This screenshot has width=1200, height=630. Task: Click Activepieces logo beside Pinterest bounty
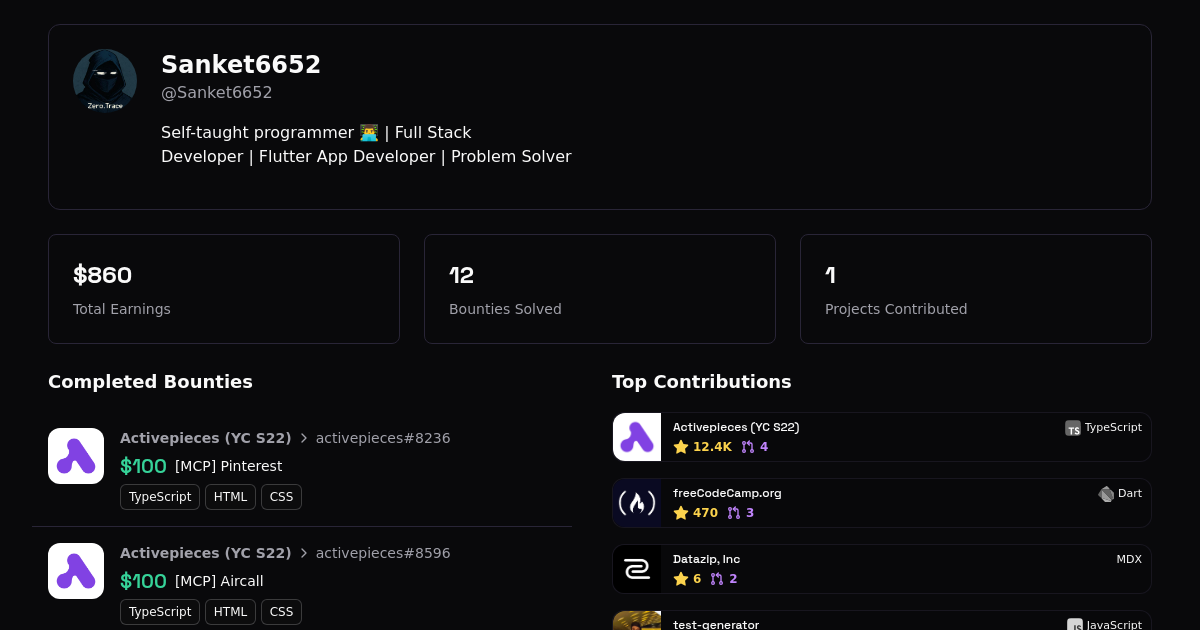pos(76,456)
